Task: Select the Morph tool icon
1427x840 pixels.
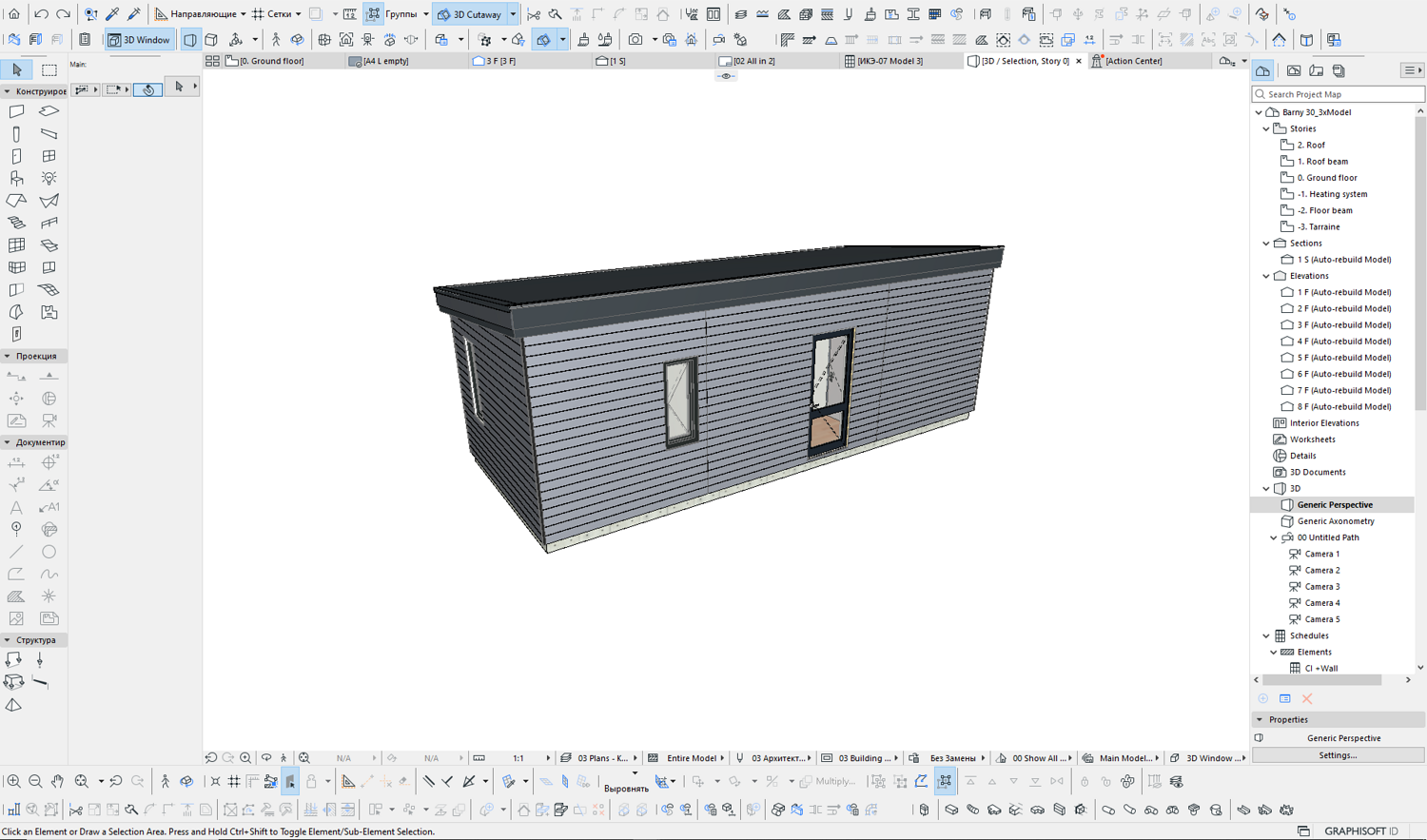Action: pos(16,312)
